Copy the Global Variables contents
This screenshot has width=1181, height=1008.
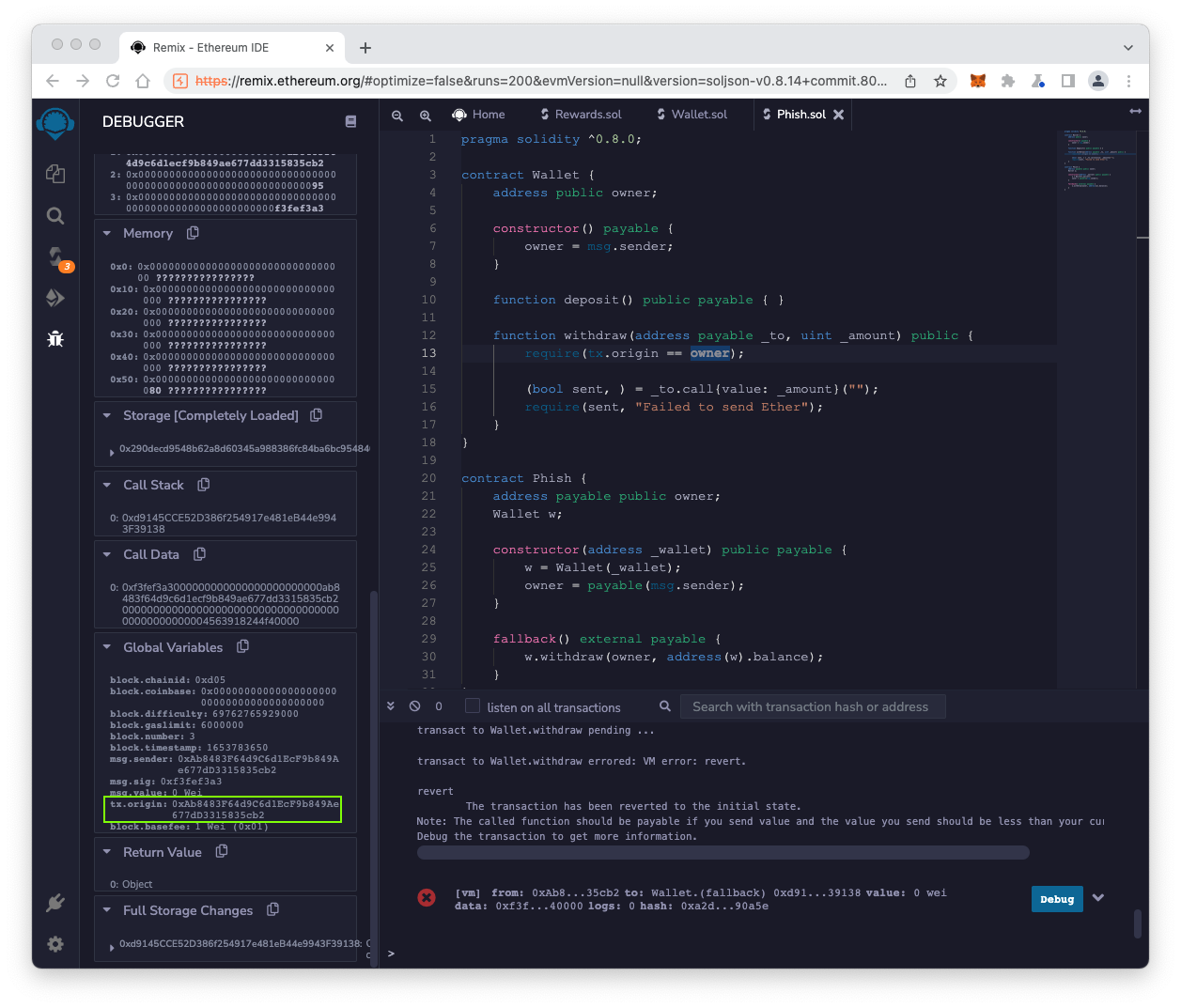point(242,646)
